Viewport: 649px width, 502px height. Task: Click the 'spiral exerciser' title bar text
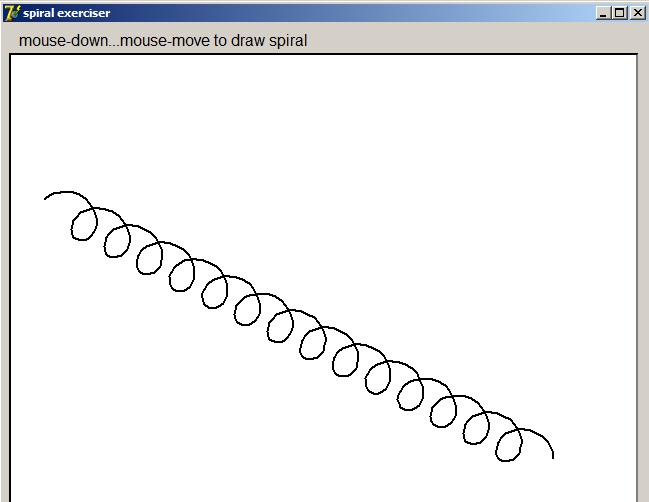[x=67, y=13]
